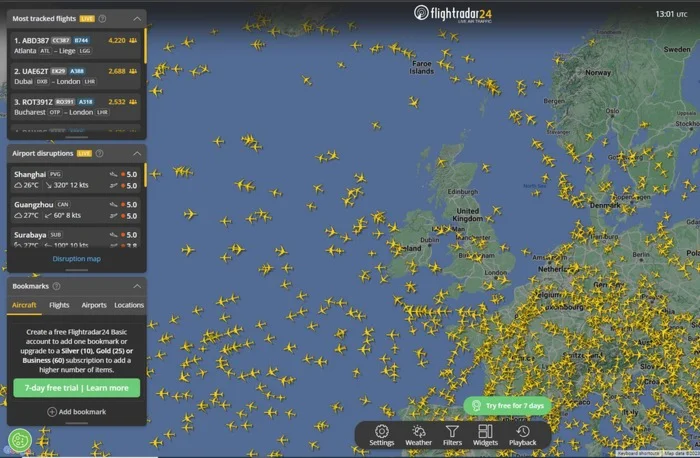Select flight UAE62T Dubai to London

pyautogui.click(x=75, y=76)
